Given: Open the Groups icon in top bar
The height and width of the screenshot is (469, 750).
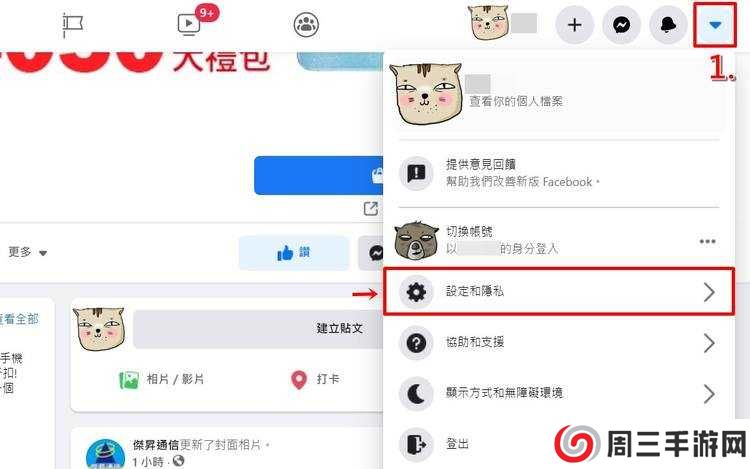Looking at the screenshot, I should [x=306, y=25].
